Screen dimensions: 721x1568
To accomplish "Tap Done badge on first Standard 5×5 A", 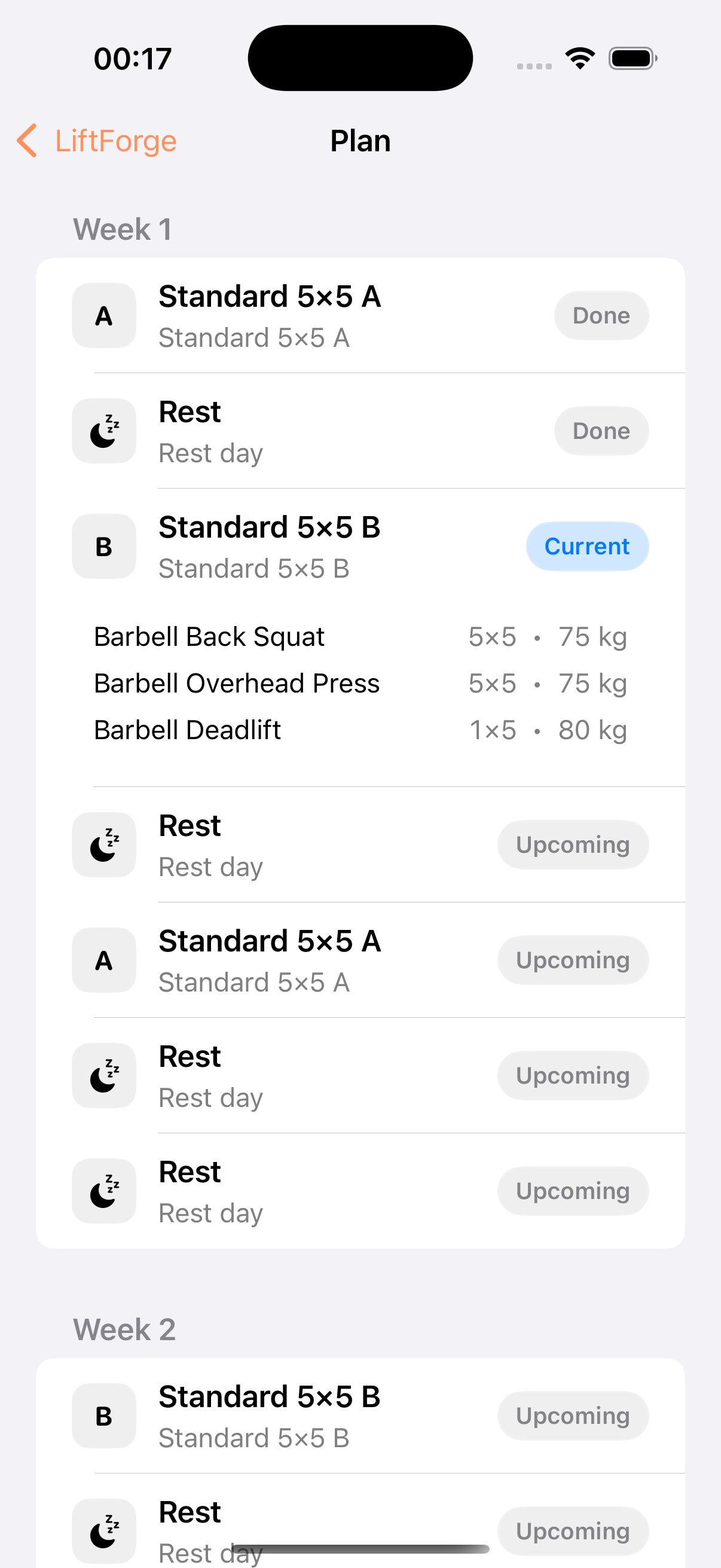I will point(600,316).
